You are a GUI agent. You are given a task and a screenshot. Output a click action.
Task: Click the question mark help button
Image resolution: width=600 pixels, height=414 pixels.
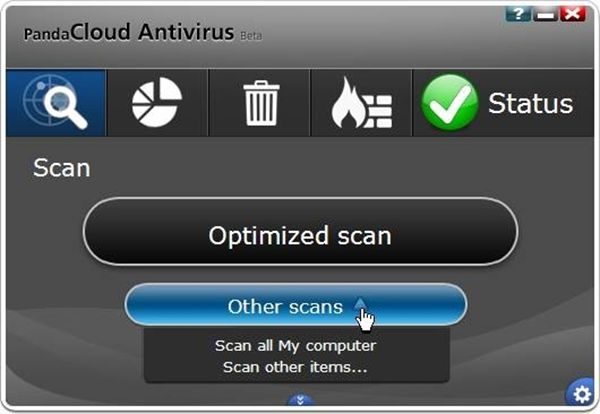(518, 14)
